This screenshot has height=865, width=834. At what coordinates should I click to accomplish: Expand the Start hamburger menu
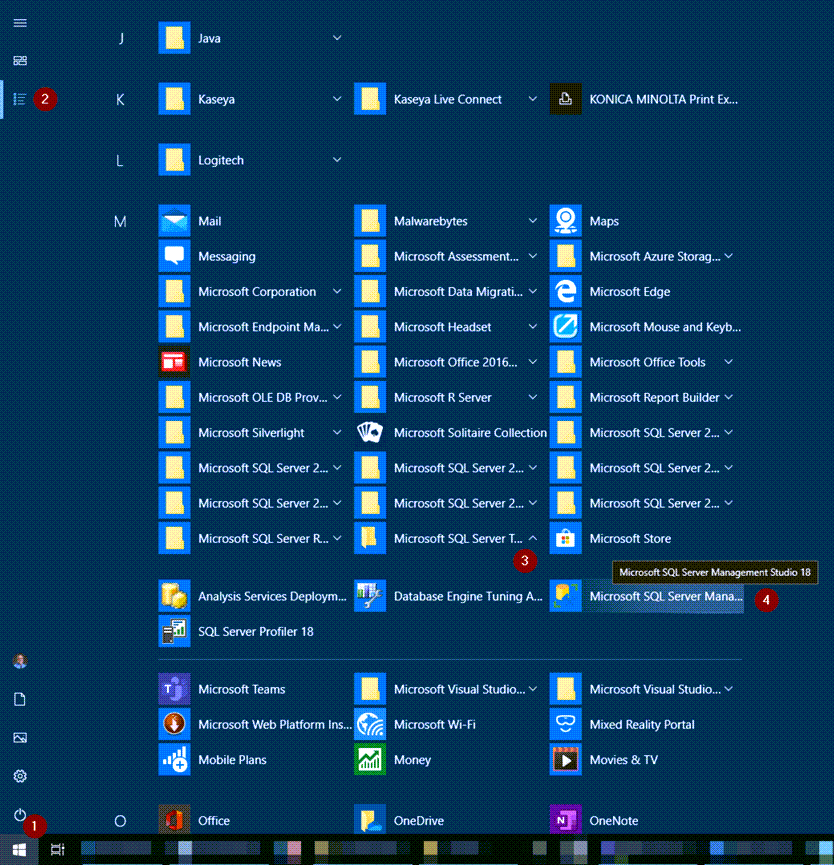tap(20, 23)
